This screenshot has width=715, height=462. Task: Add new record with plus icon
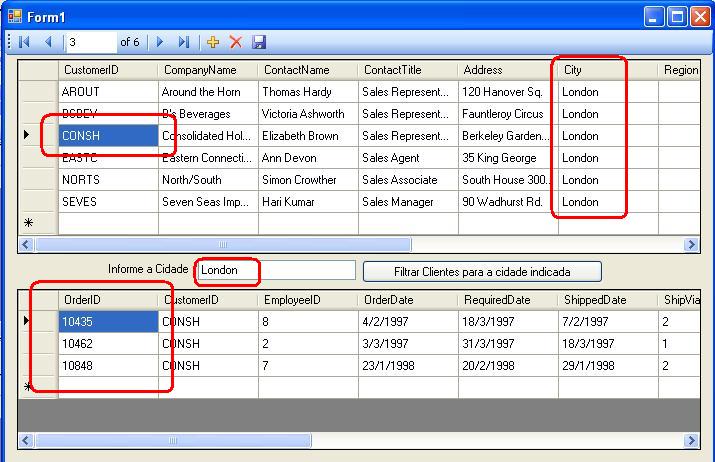[213, 42]
